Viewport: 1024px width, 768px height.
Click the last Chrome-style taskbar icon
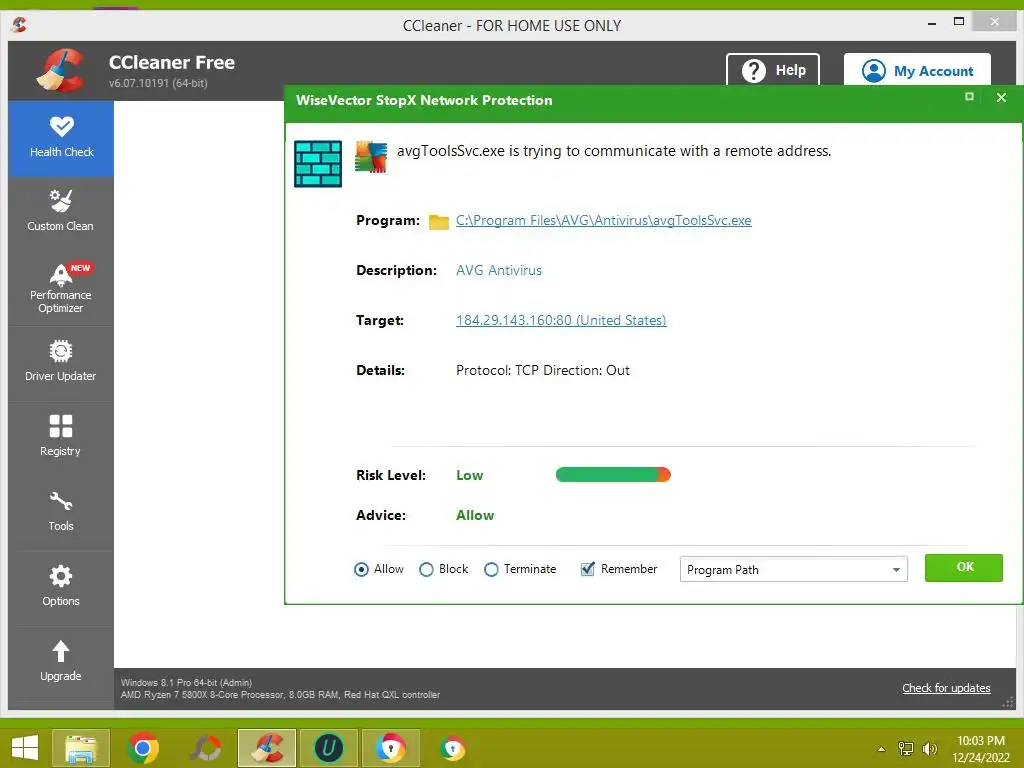click(452, 748)
